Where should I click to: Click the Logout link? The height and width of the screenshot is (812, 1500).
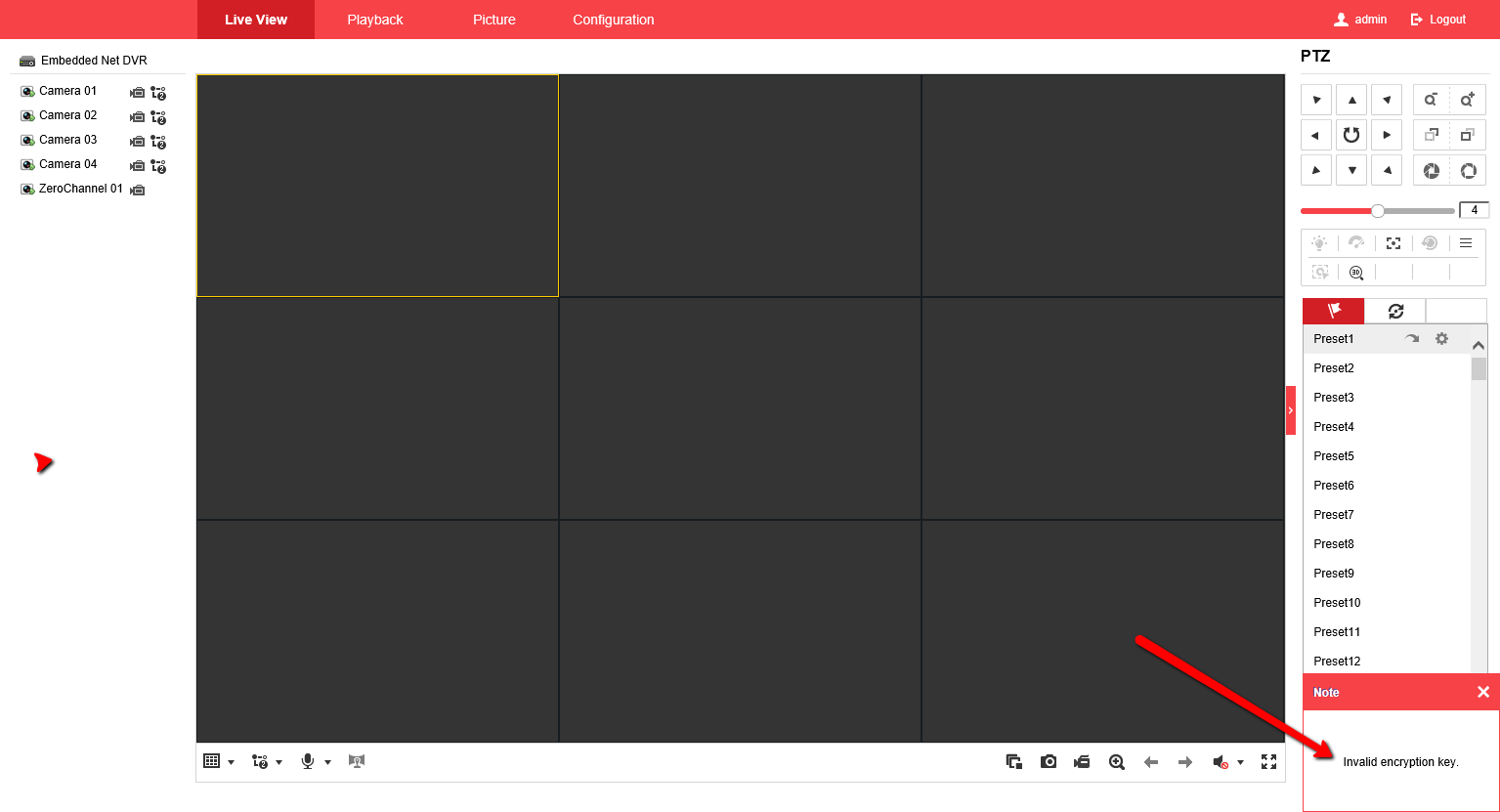point(1438,20)
